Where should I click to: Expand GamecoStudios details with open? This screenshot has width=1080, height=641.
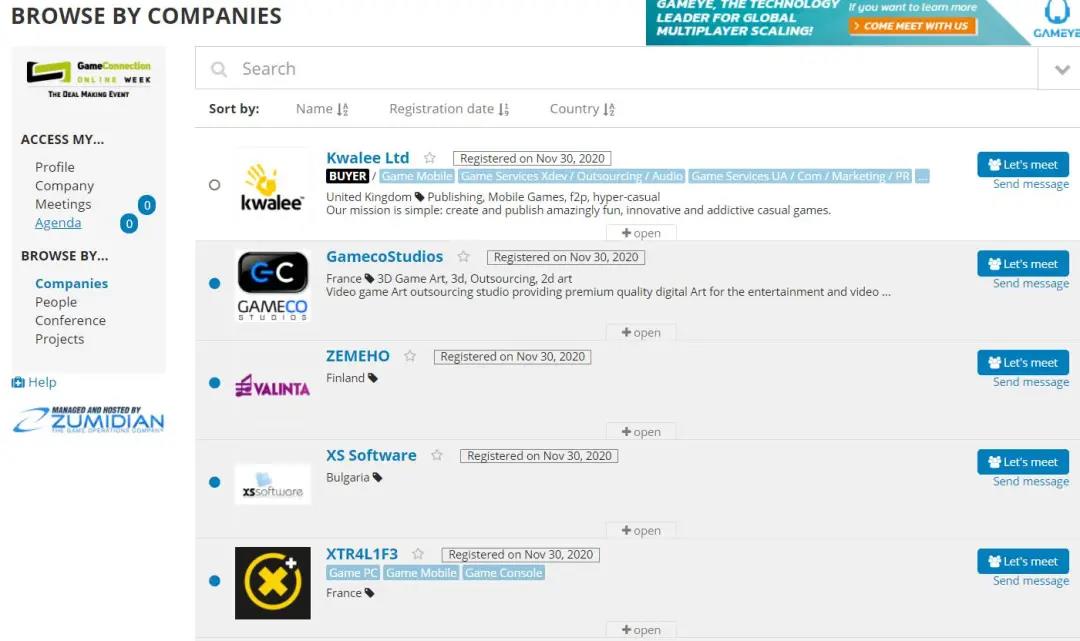coord(641,332)
